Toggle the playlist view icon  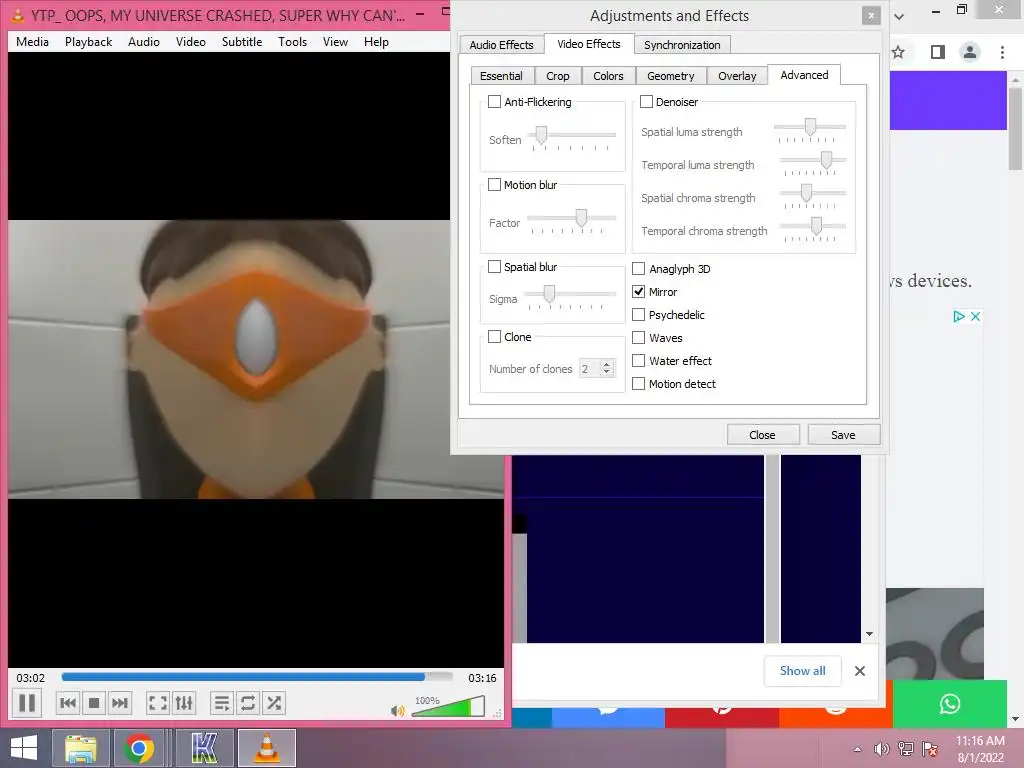tap(221, 703)
